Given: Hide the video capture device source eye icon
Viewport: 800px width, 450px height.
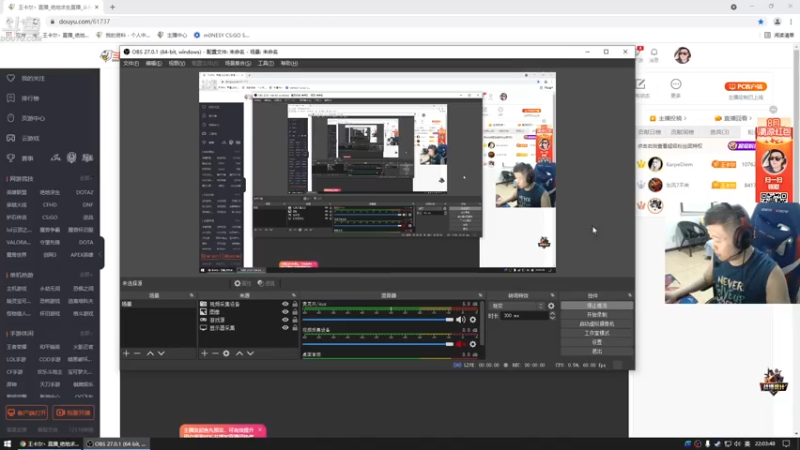Looking at the screenshot, I should point(285,304).
